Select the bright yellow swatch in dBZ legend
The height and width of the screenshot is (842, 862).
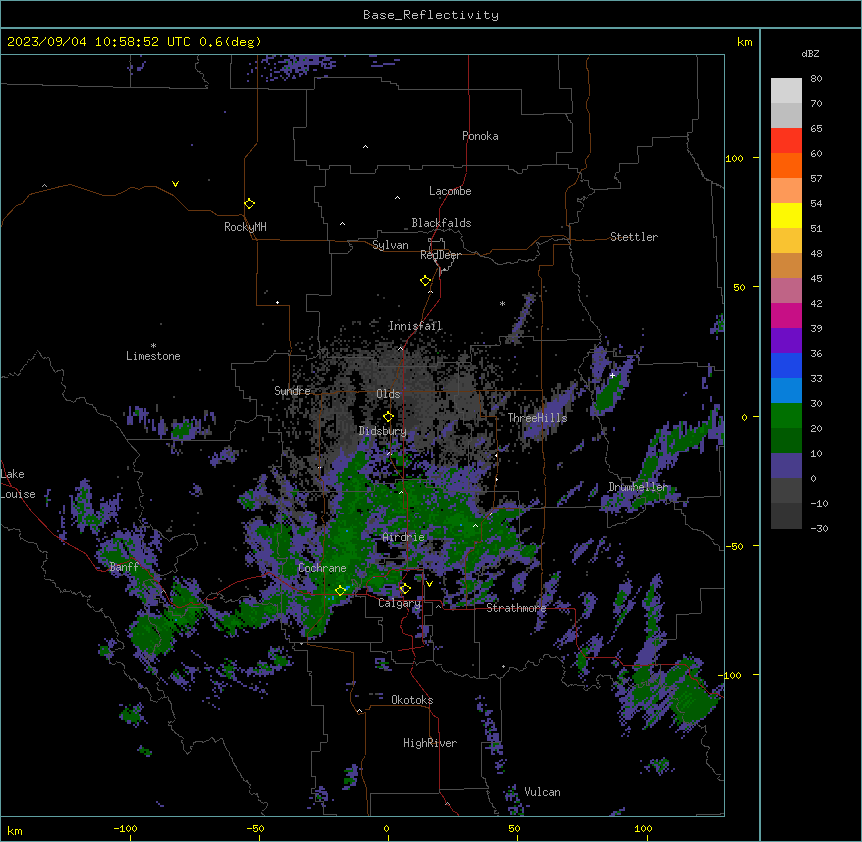[786, 215]
